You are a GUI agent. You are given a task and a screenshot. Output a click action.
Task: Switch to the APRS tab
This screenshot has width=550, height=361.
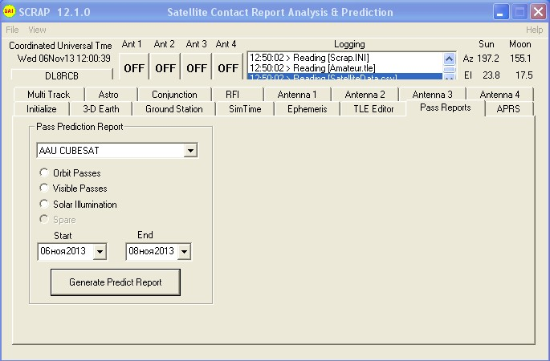click(509, 109)
